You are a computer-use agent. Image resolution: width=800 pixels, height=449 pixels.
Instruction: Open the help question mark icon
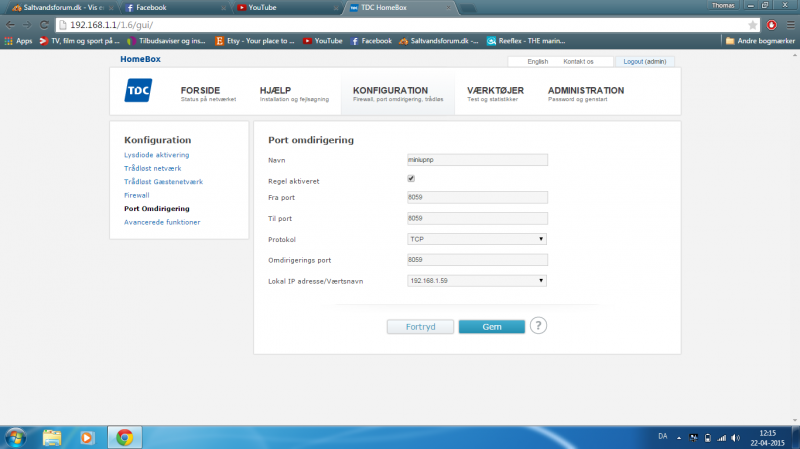[538, 325]
